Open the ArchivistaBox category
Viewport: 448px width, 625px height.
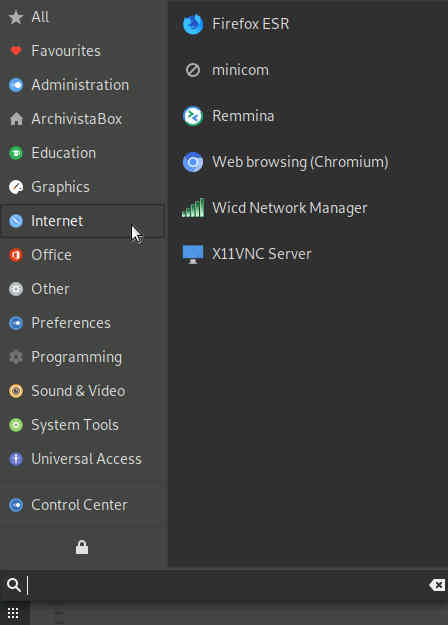[77, 119]
